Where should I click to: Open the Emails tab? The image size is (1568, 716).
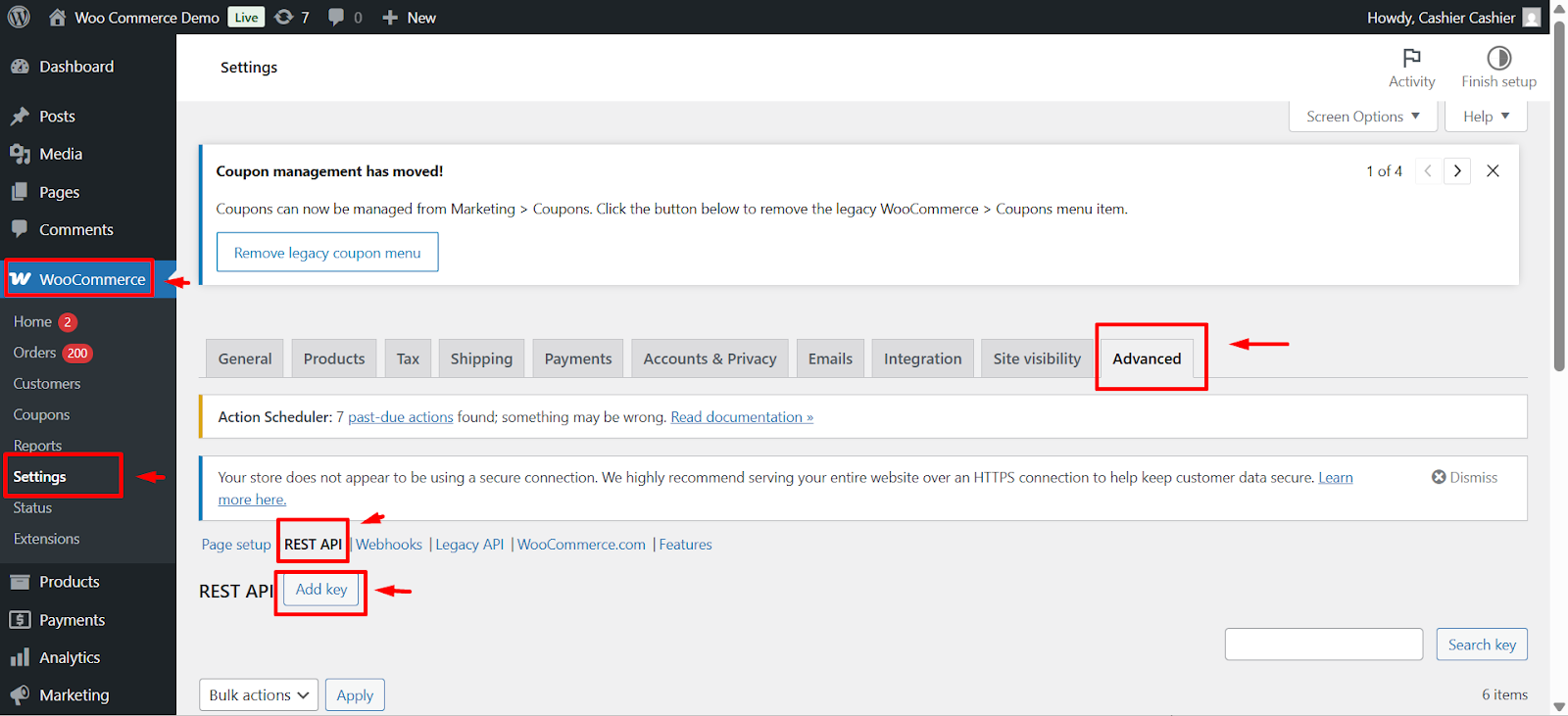(830, 358)
